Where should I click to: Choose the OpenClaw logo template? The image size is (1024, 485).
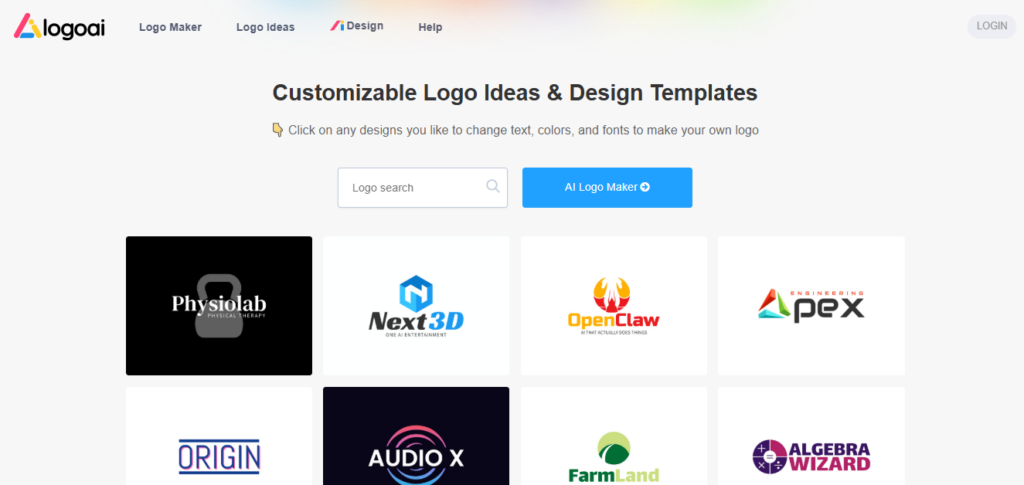(x=614, y=305)
